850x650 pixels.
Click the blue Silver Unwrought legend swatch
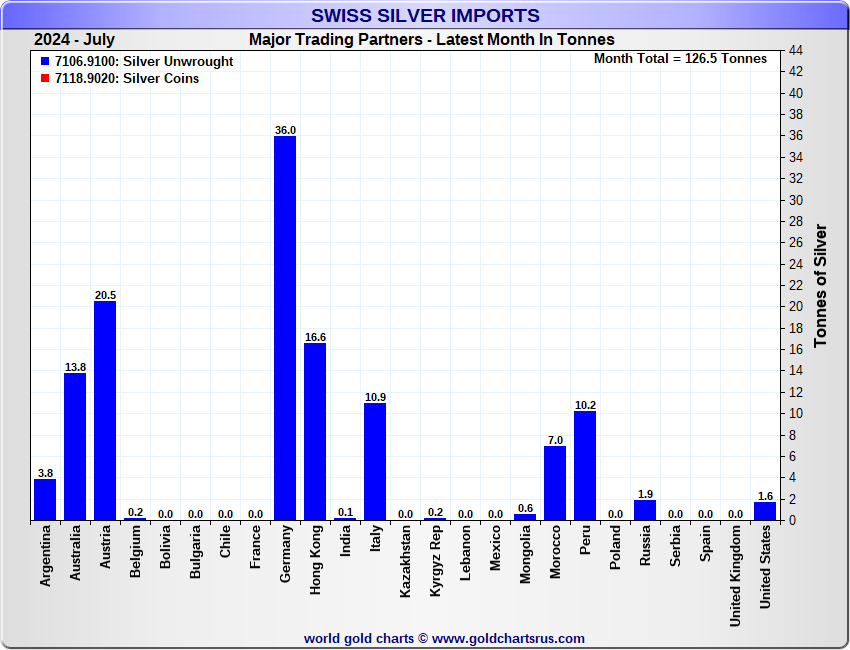click(45, 61)
